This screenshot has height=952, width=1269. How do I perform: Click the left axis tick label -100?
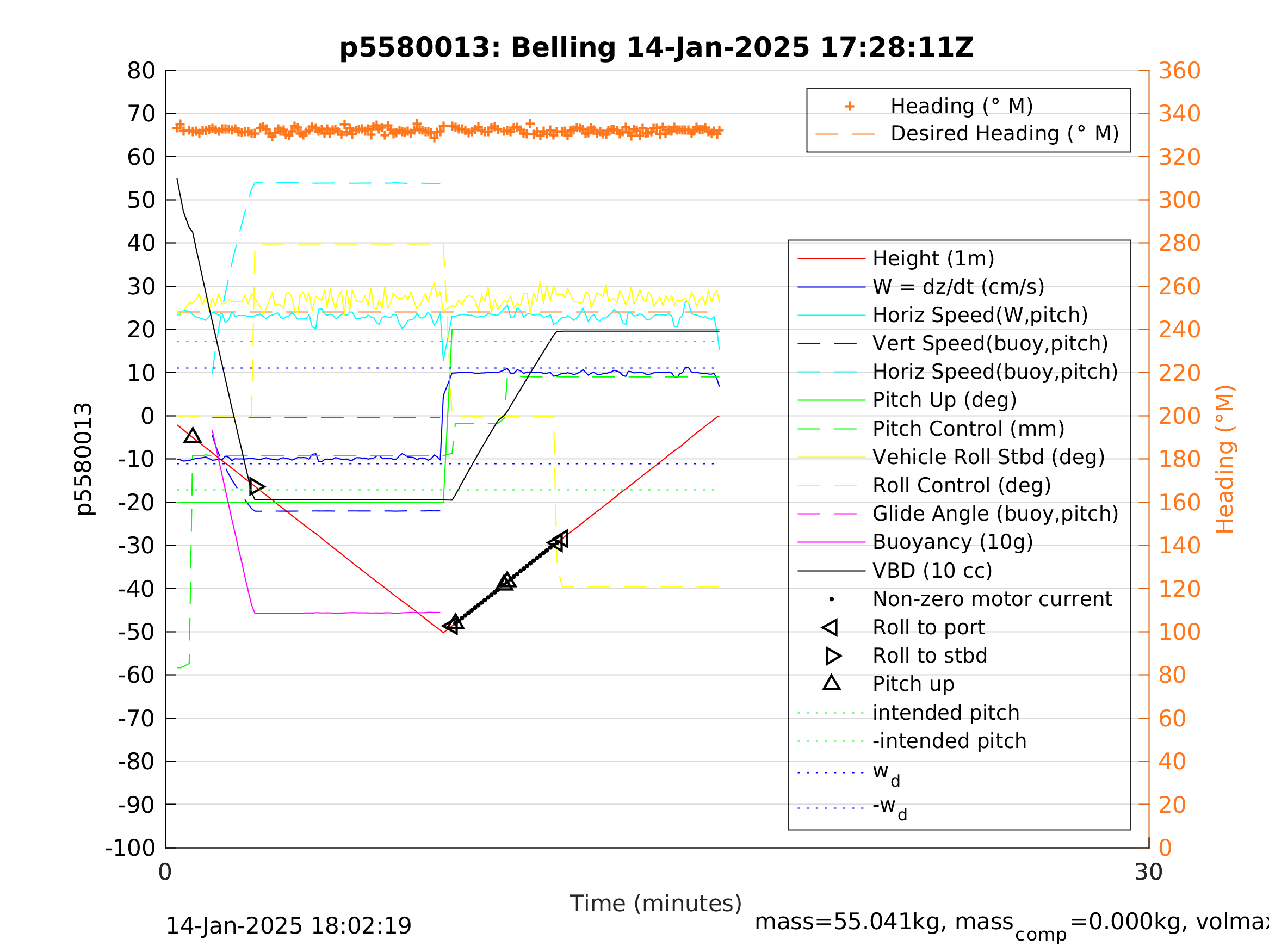point(130,848)
